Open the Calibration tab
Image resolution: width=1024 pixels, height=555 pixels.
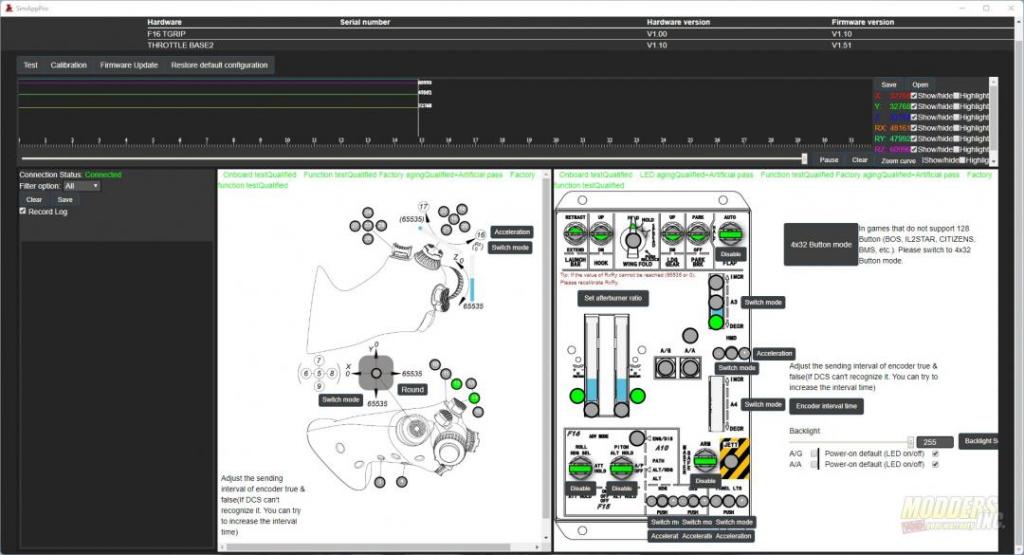pos(69,65)
